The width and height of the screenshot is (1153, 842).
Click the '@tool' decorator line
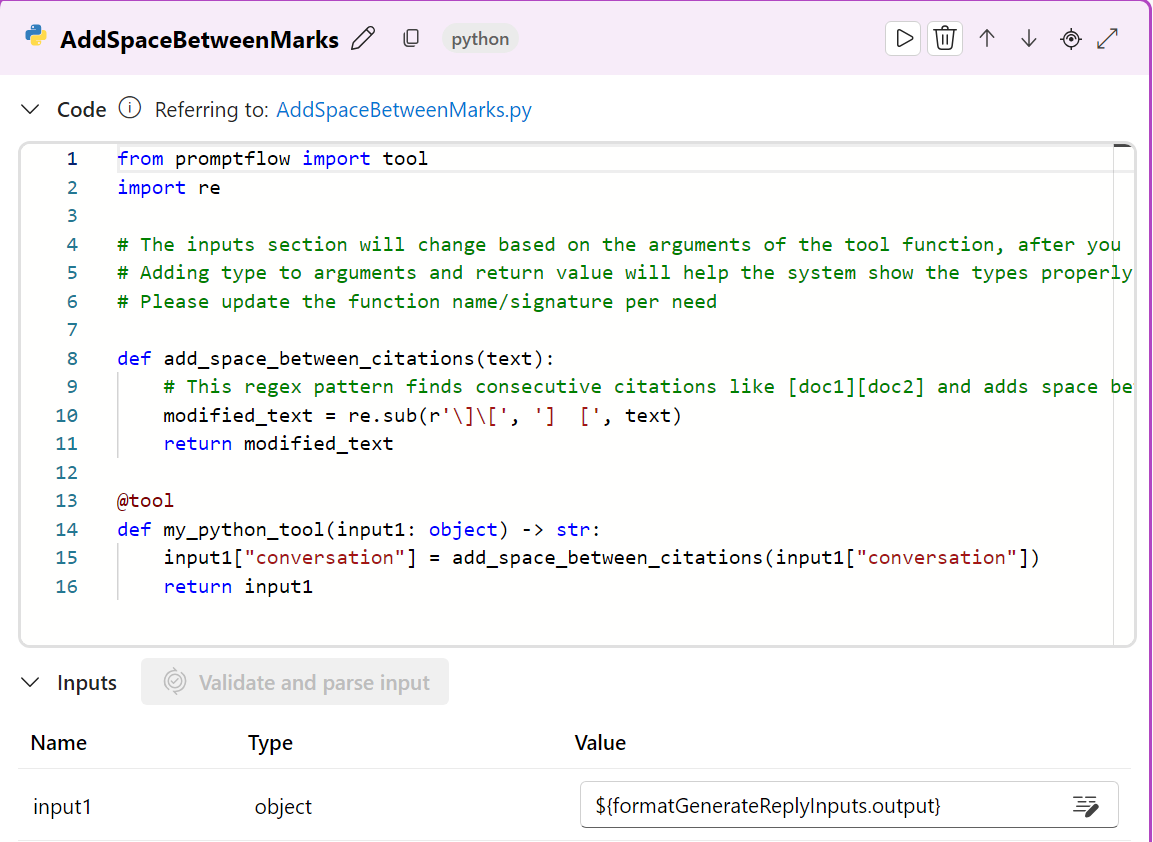tap(146, 501)
